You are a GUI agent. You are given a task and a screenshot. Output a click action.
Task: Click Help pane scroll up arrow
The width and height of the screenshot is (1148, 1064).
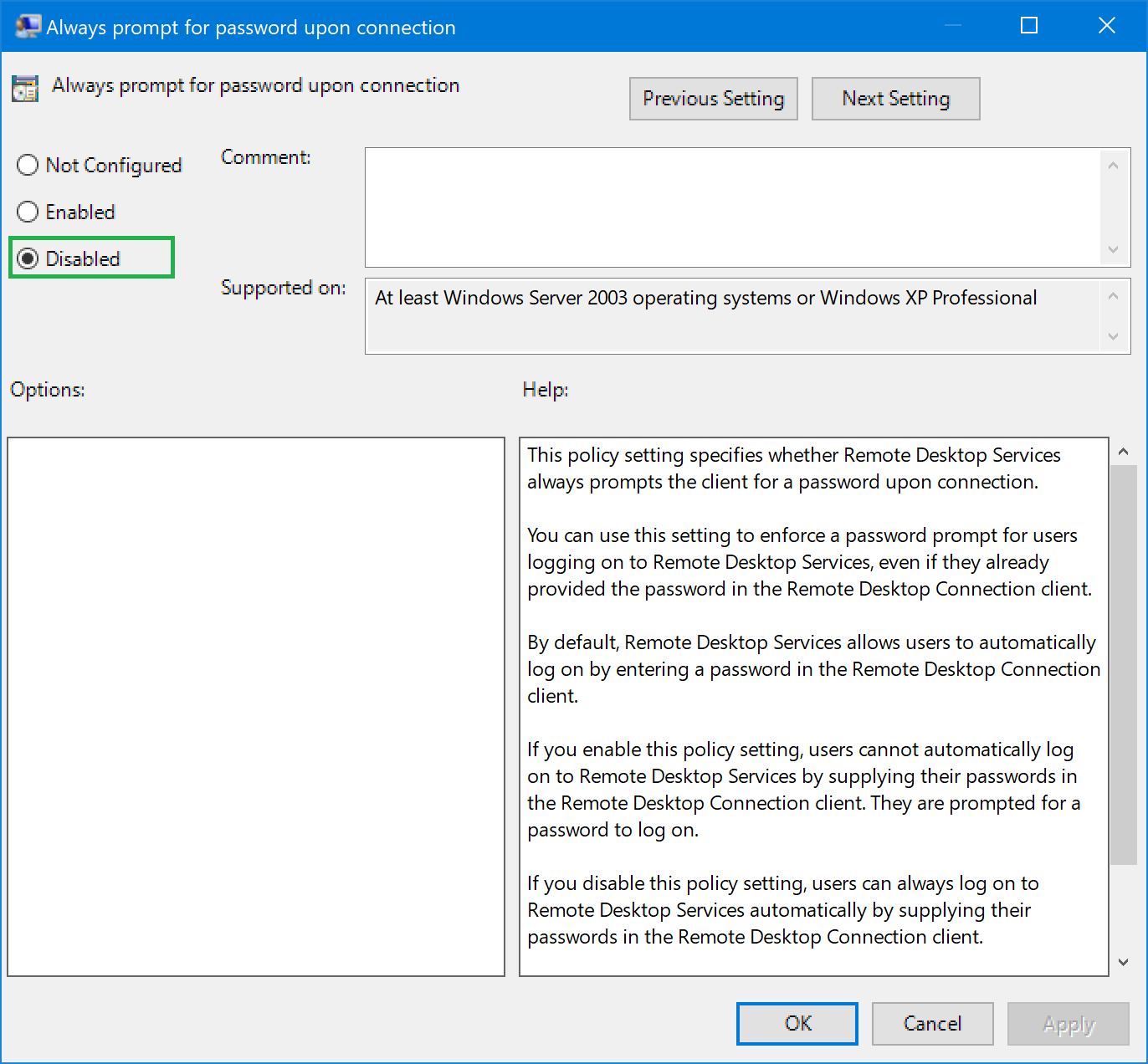1123,452
